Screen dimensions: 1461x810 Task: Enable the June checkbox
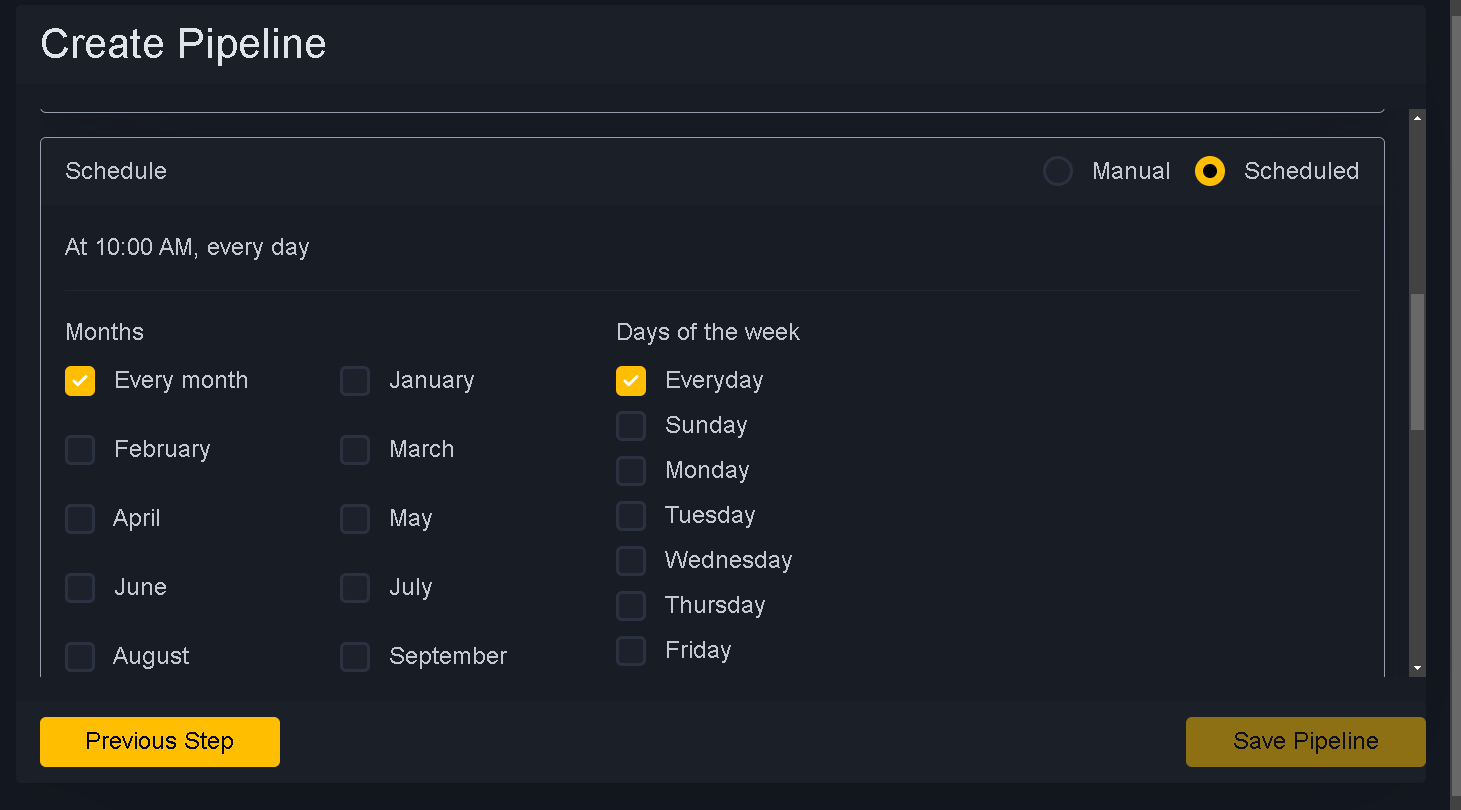pos(80,588)
